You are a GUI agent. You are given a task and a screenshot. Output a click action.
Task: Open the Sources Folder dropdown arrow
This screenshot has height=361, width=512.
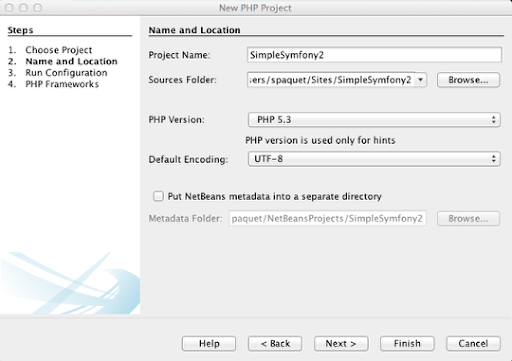420,80
